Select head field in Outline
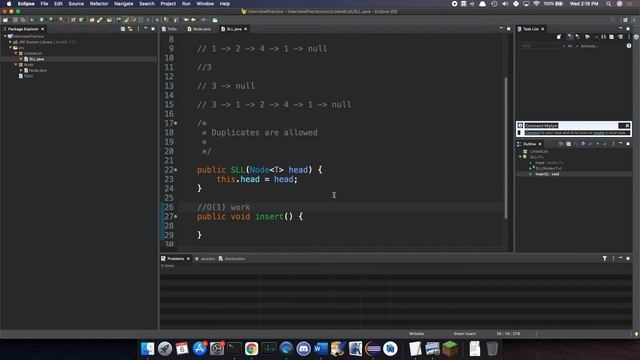 [549, 163]
